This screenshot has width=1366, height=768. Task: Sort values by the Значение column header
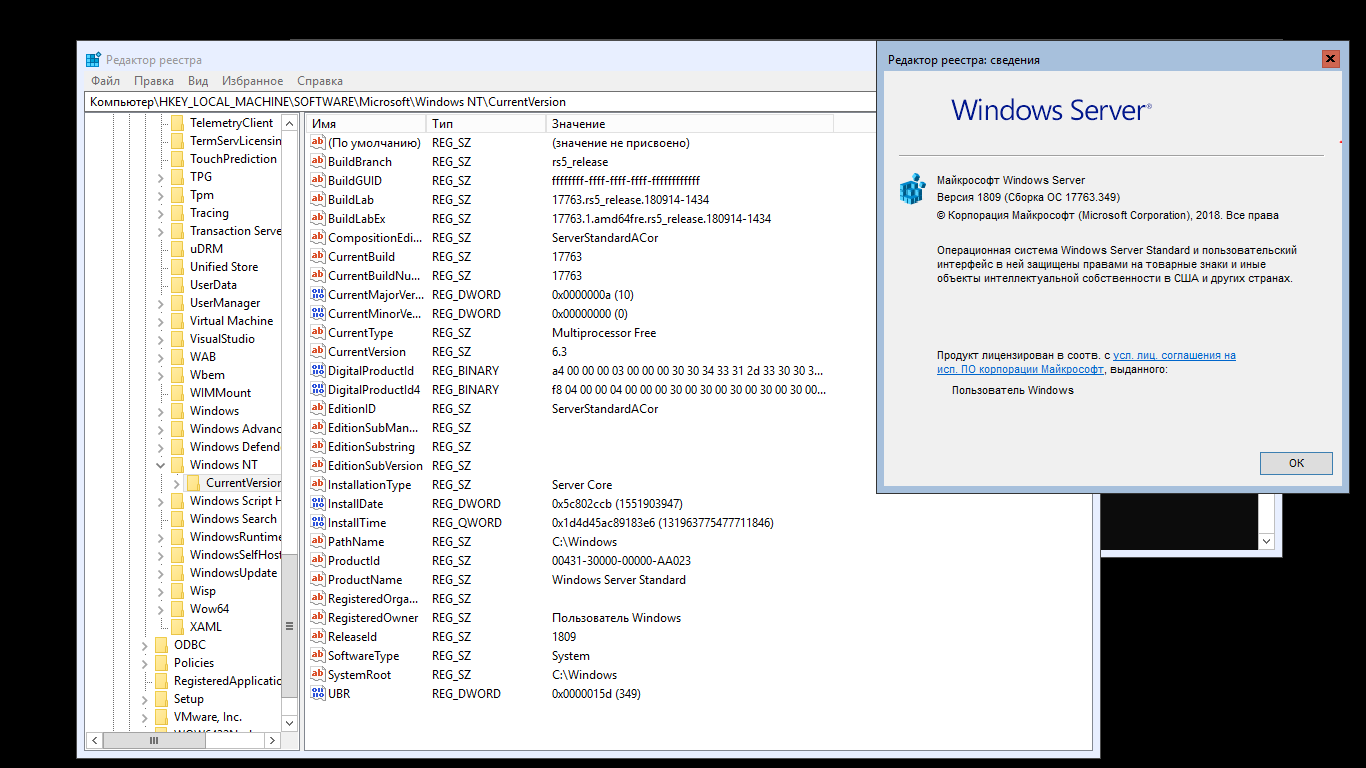point(690,124)
